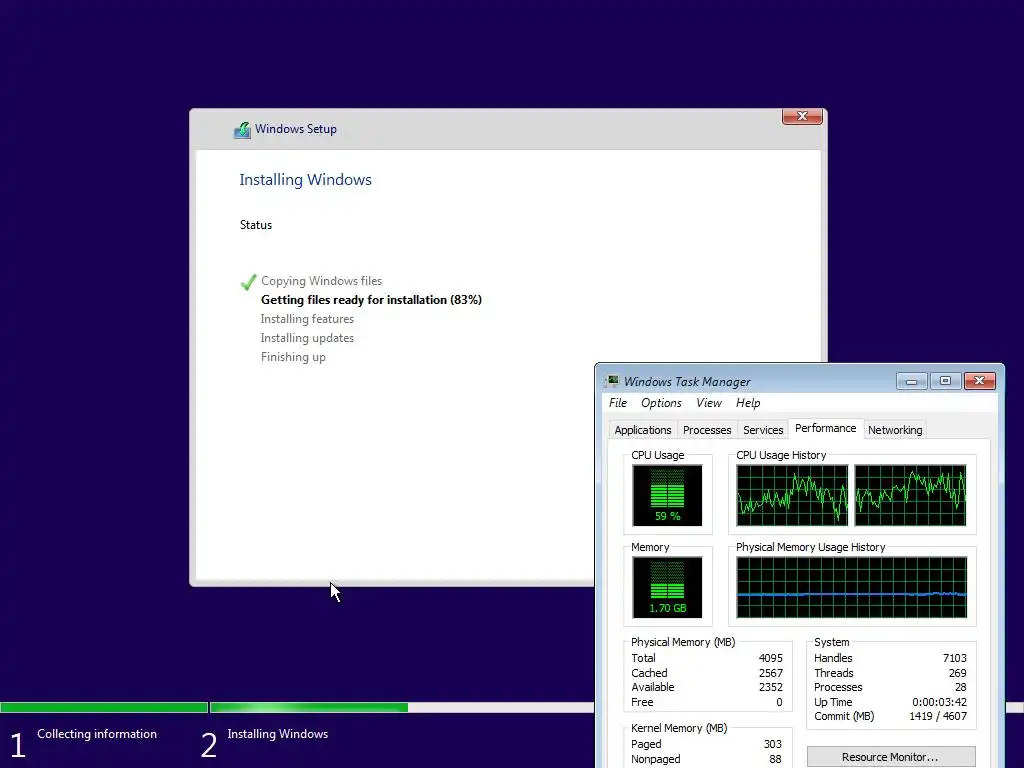This screenshot has height=768, width=1024.
Task: Click the Threads value 269
Action: point(957,673)
